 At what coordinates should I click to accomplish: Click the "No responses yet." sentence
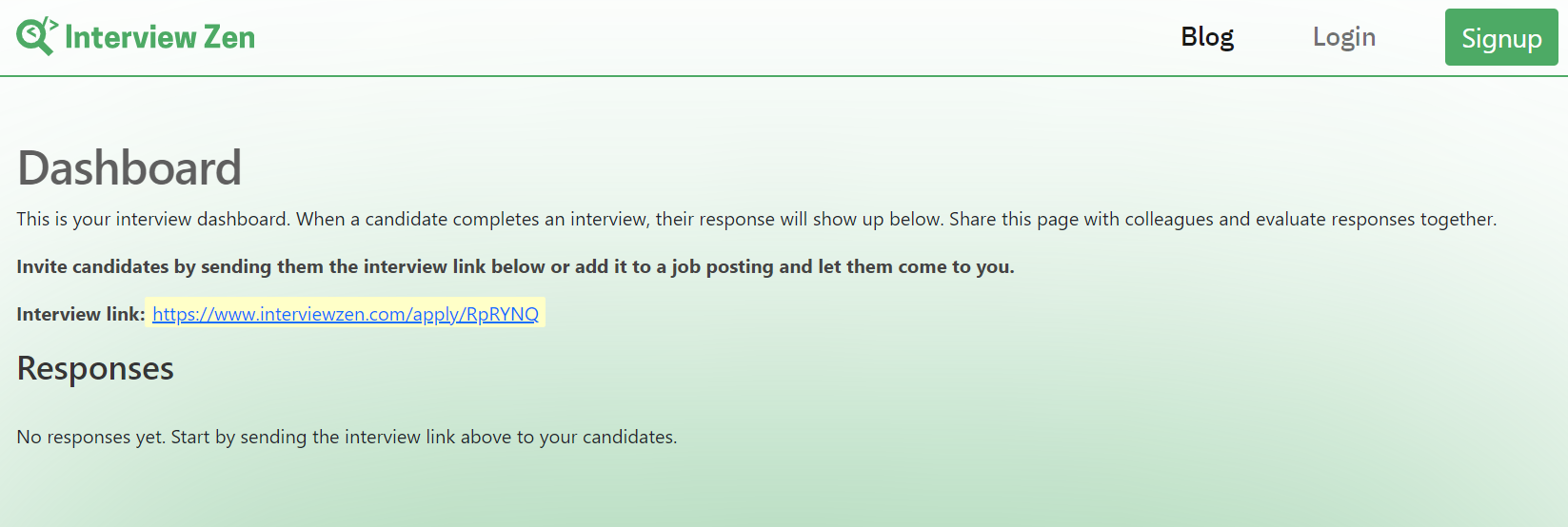point(91,437)
